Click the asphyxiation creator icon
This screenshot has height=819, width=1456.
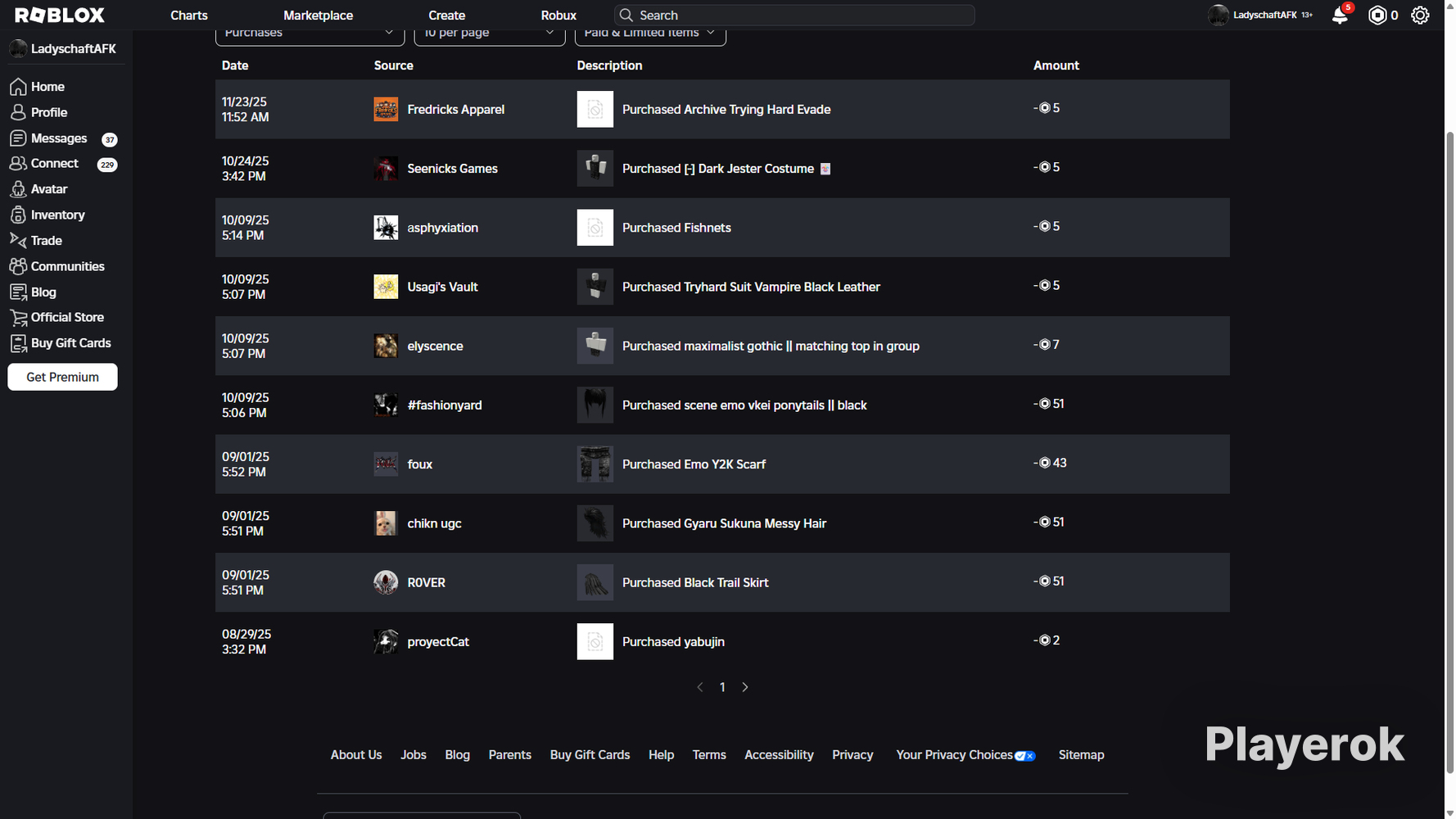386,228
